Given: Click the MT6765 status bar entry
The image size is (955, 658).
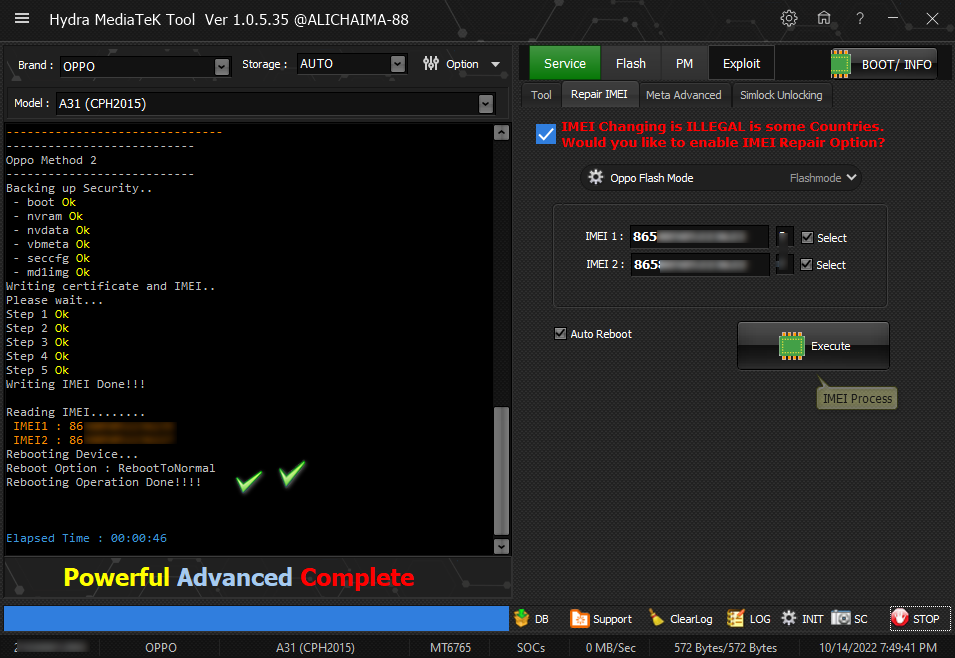Looking at the screenshot, I should pos(450,648).
